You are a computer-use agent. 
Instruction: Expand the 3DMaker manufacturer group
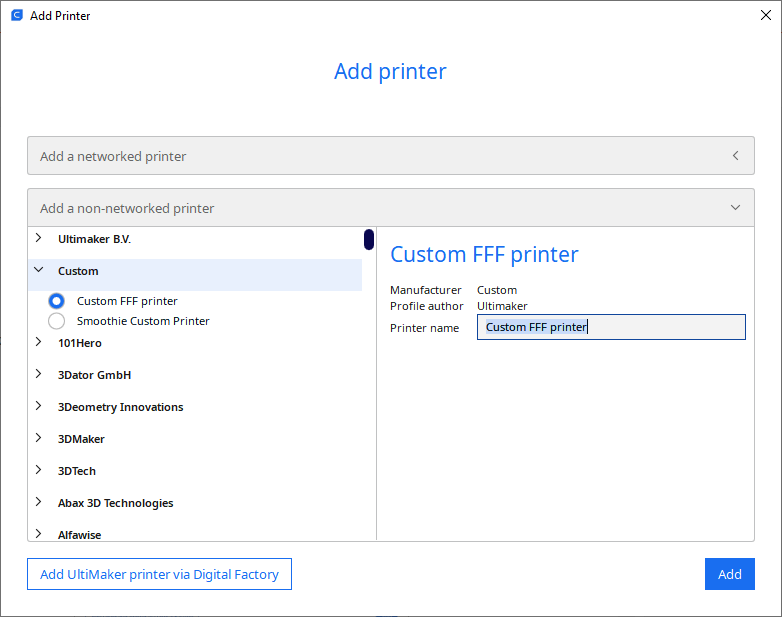pos(38,438)
